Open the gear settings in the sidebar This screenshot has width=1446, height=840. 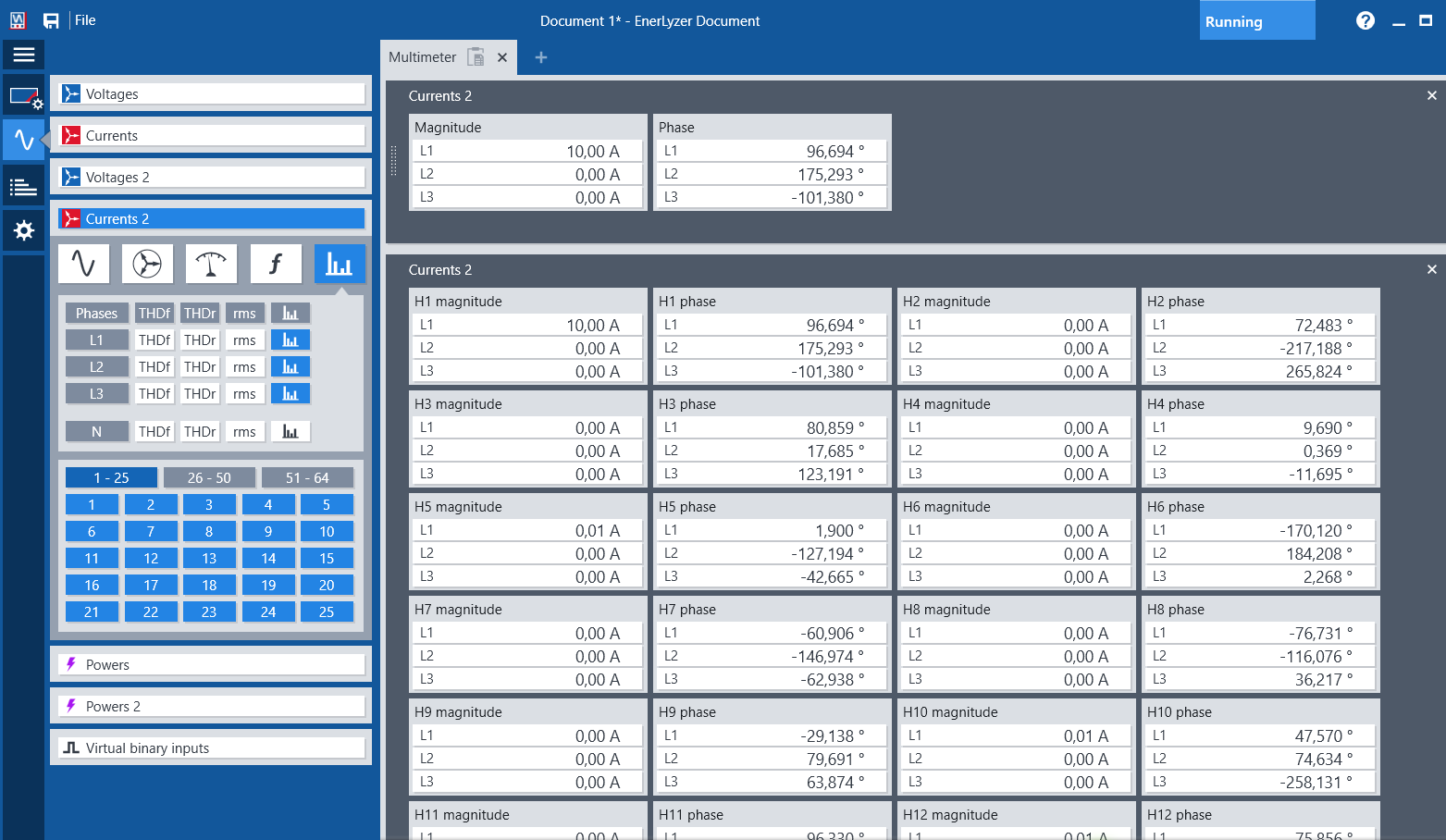(24, 230)
